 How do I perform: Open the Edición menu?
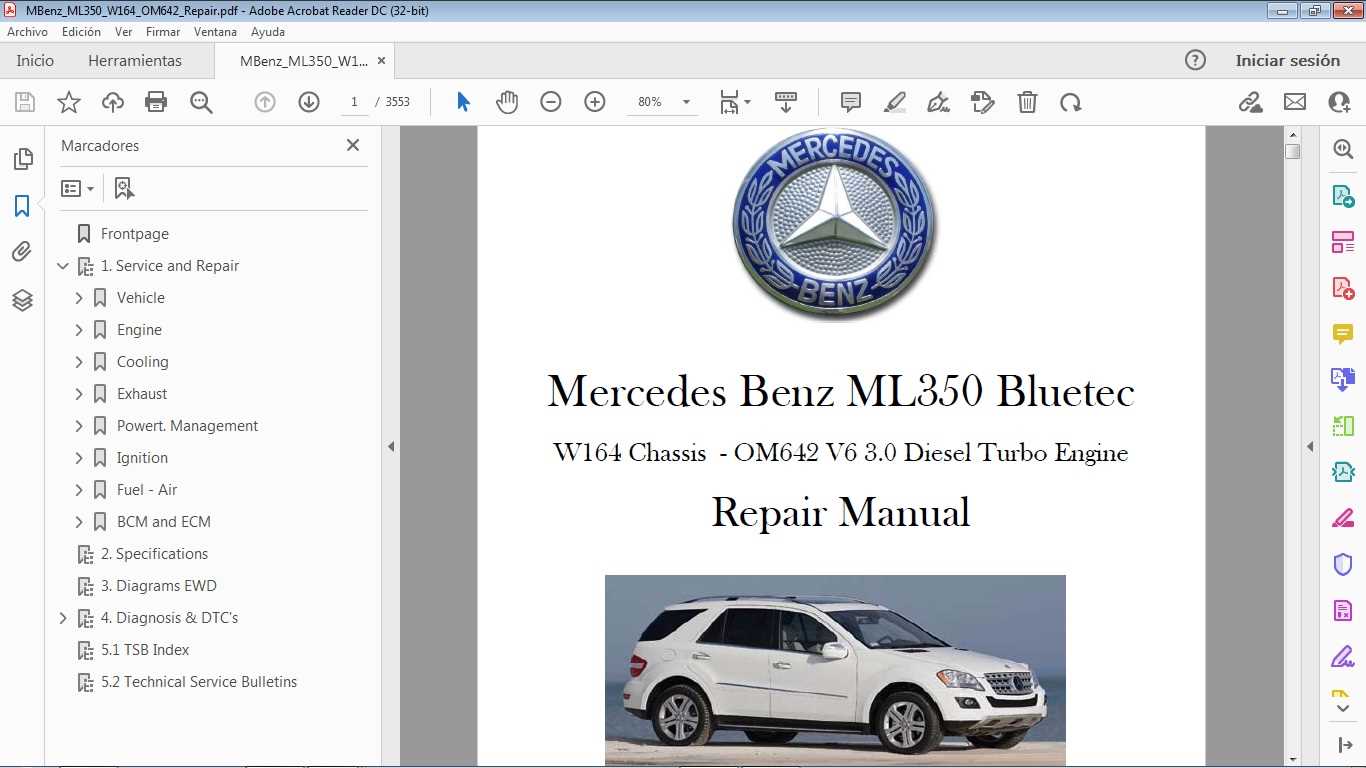point(81,32)
